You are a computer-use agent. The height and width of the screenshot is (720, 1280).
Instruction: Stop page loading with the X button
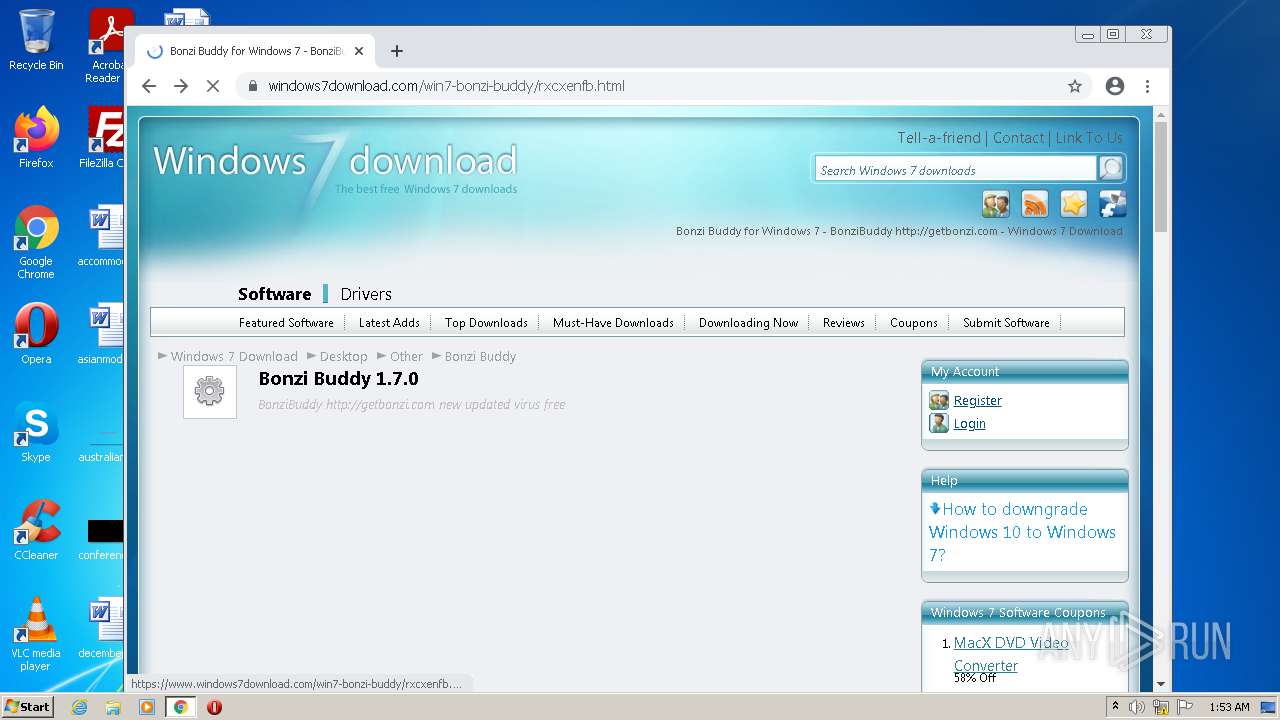213,86
